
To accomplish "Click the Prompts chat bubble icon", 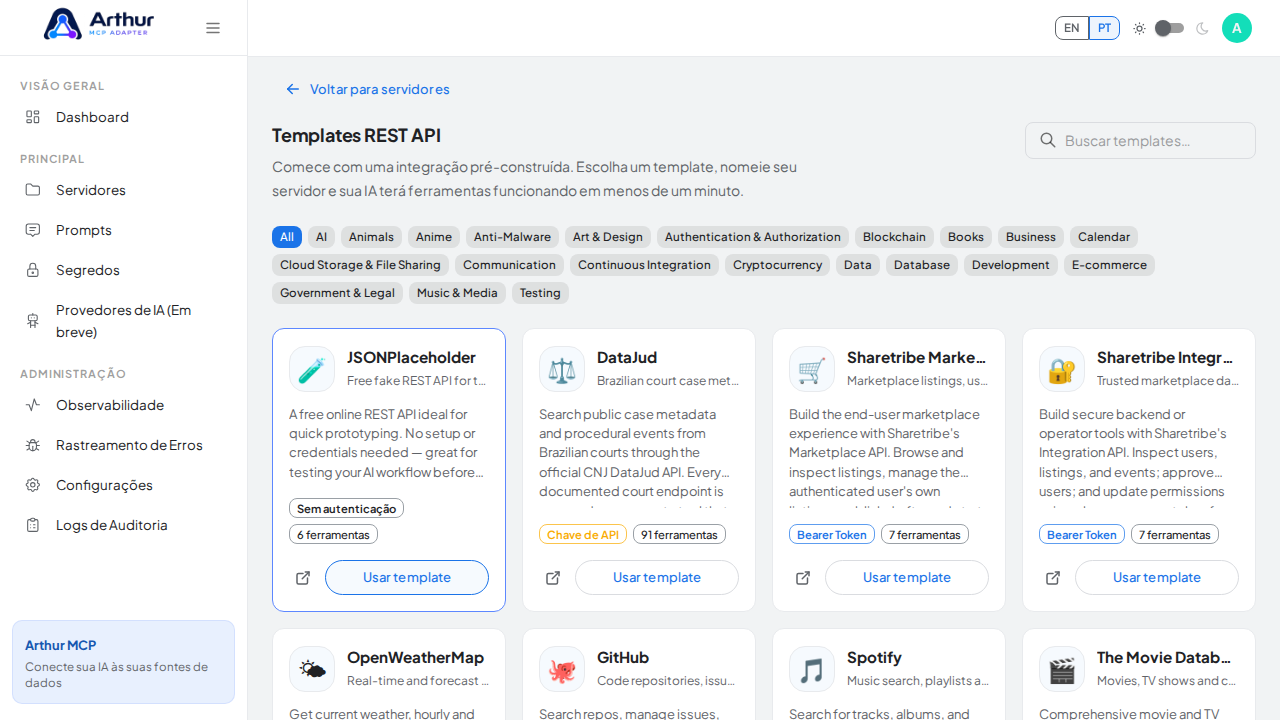I will click(33, 230).
